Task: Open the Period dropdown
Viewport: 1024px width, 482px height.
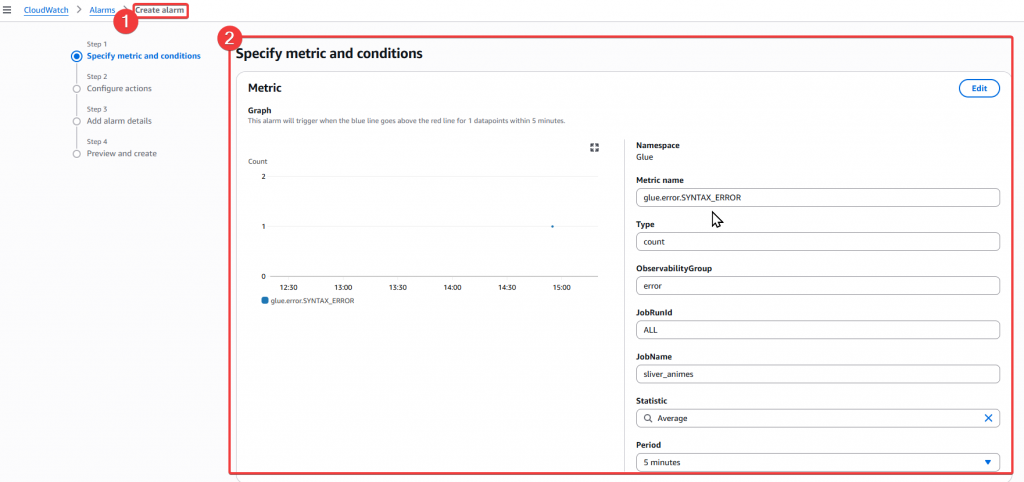Action: 818,462
